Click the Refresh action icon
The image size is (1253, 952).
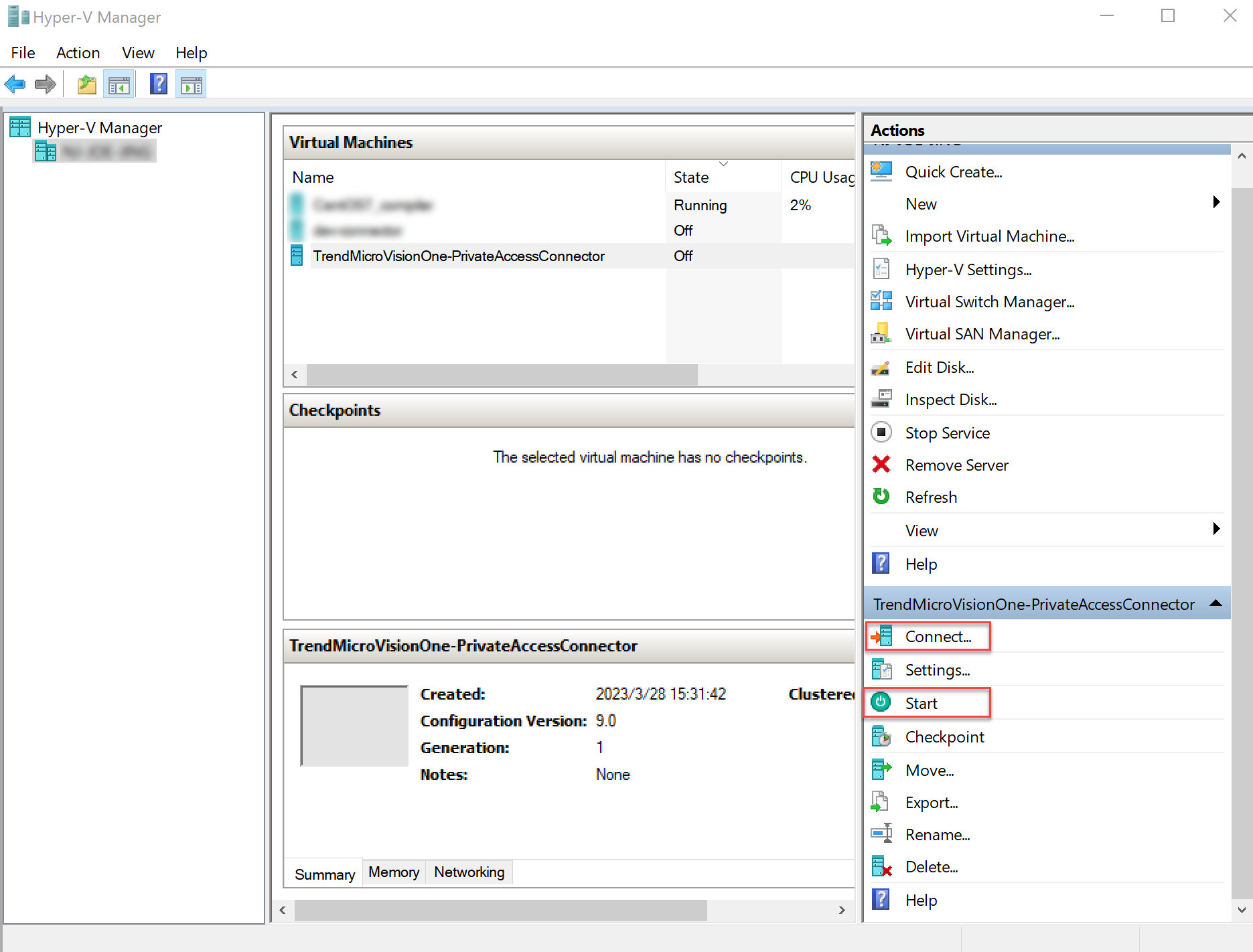tap(881, 497)
